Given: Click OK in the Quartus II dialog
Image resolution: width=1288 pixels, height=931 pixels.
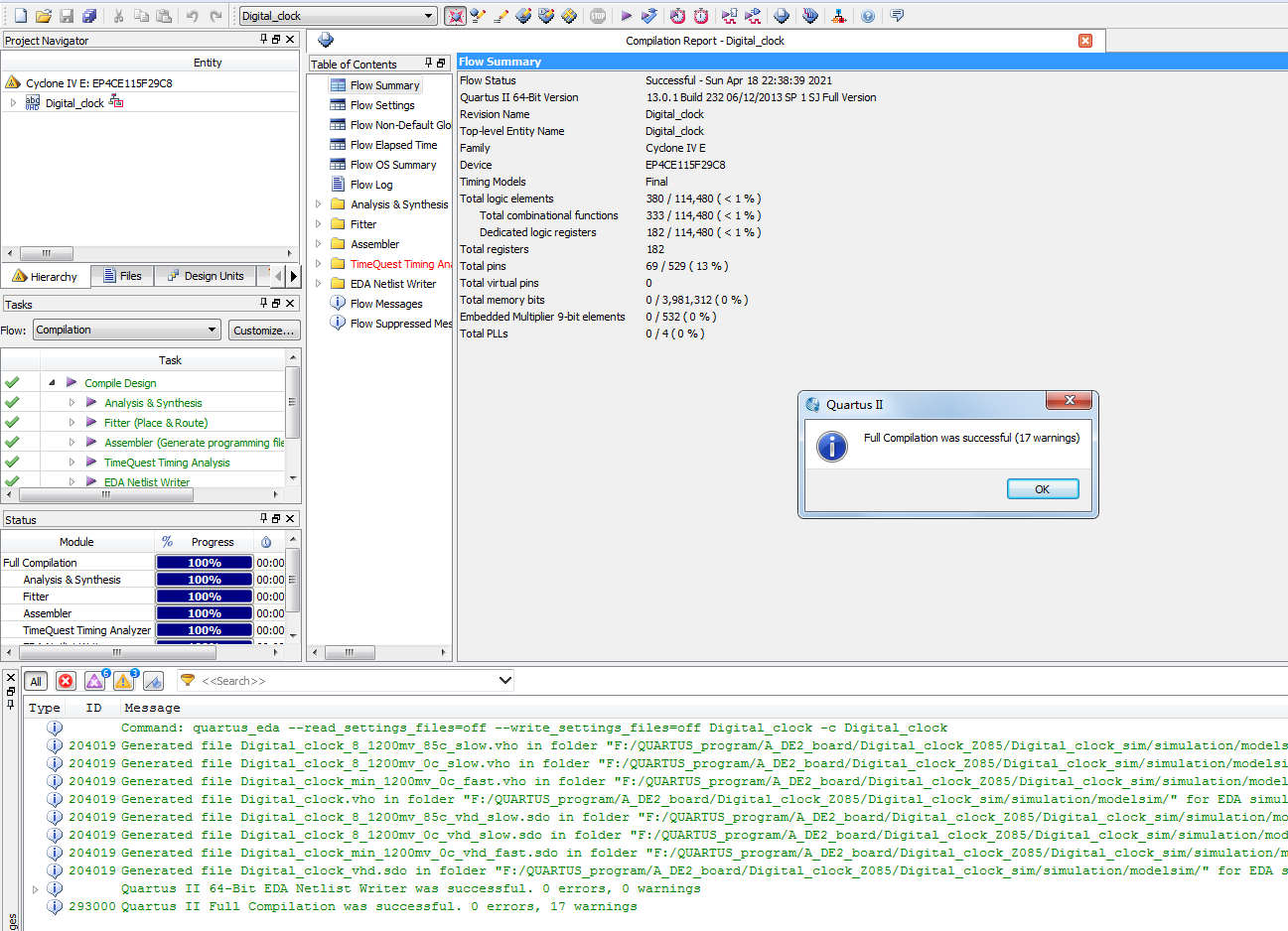Looking at the screenshot, I should pyautogui.click(x=1042, y=489).
